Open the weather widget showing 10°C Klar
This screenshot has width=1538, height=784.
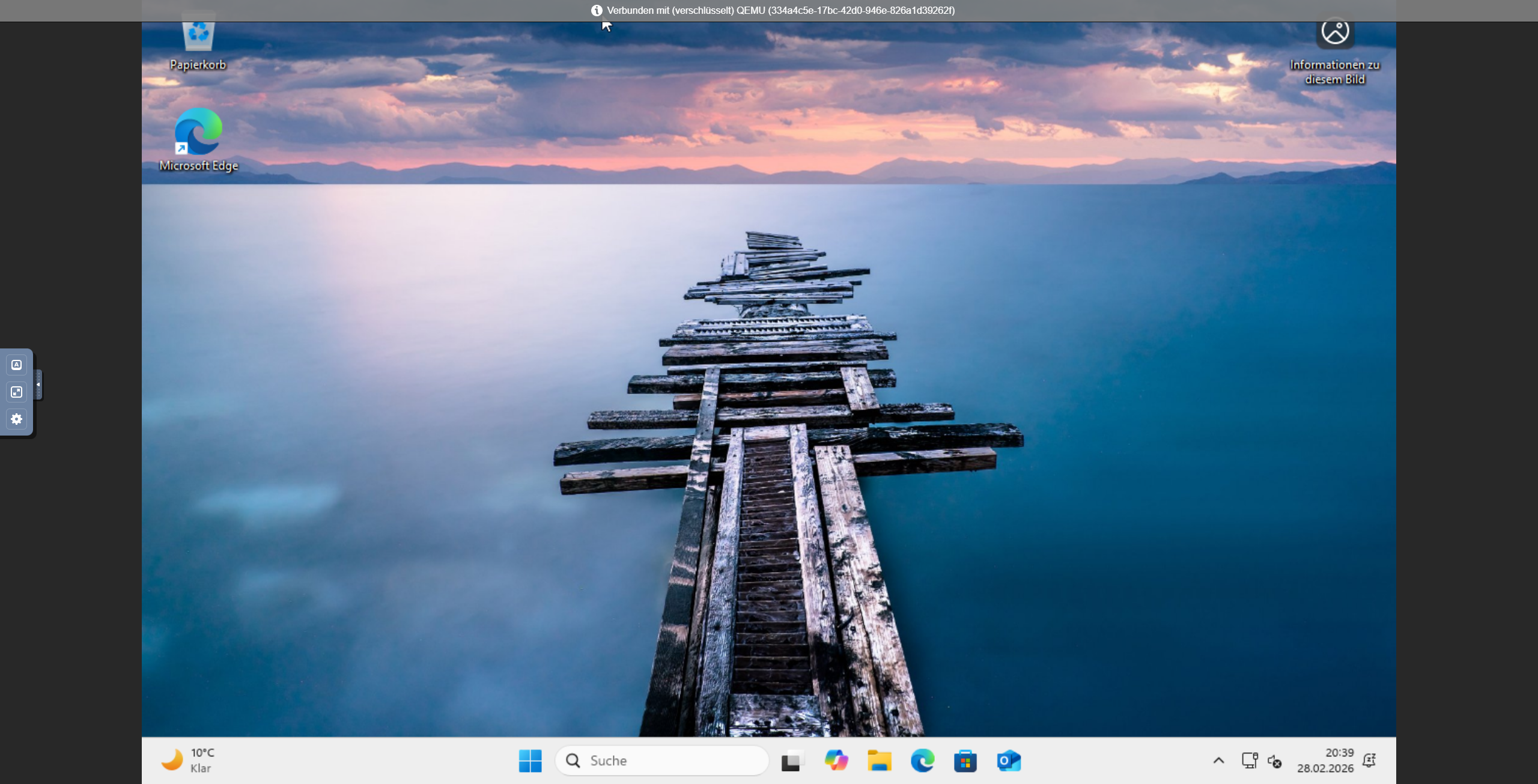point(189,761)
